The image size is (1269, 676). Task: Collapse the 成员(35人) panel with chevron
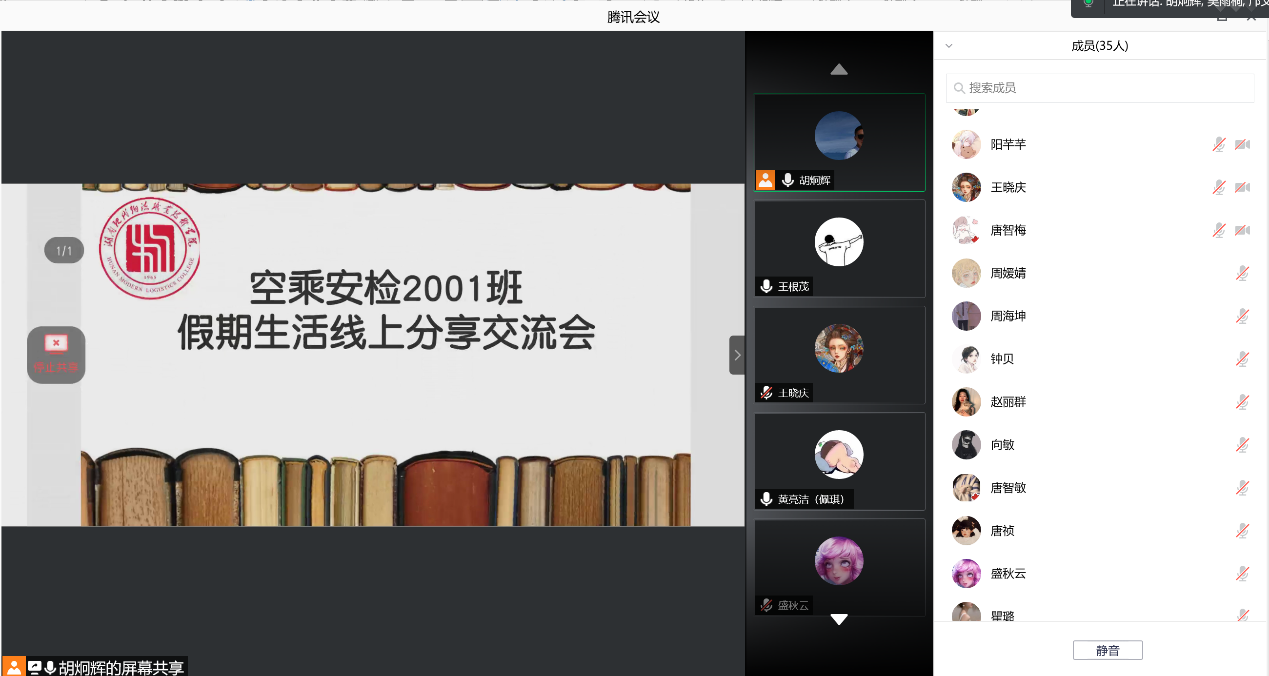click(x=949, y=46)
